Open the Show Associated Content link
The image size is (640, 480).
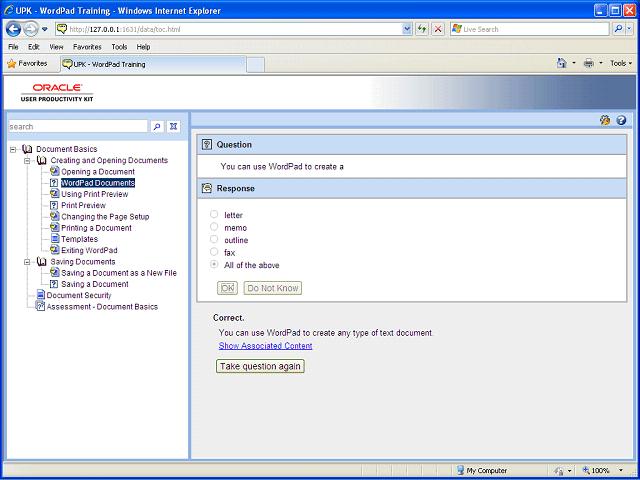(265, 346)
